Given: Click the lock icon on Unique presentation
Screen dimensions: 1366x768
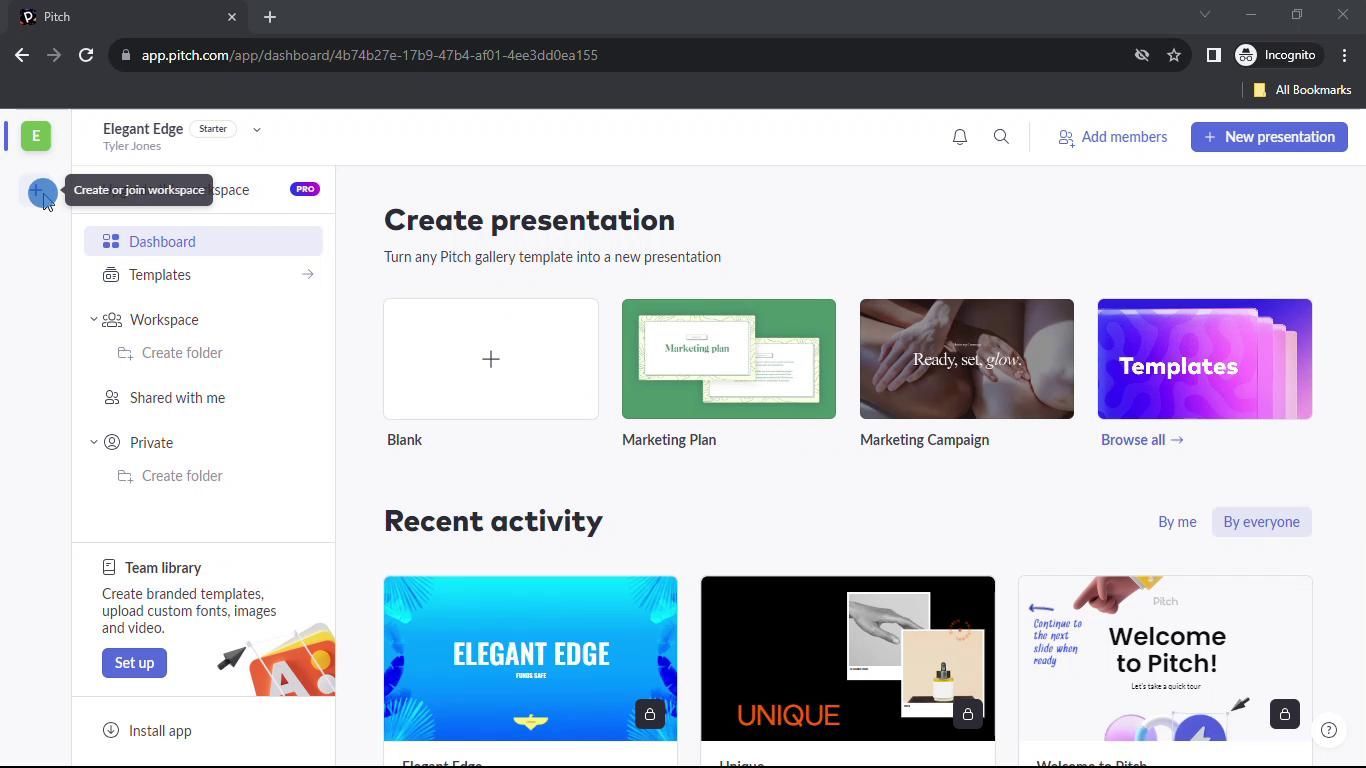Looking at the screenshot, I should coord(967,714).
